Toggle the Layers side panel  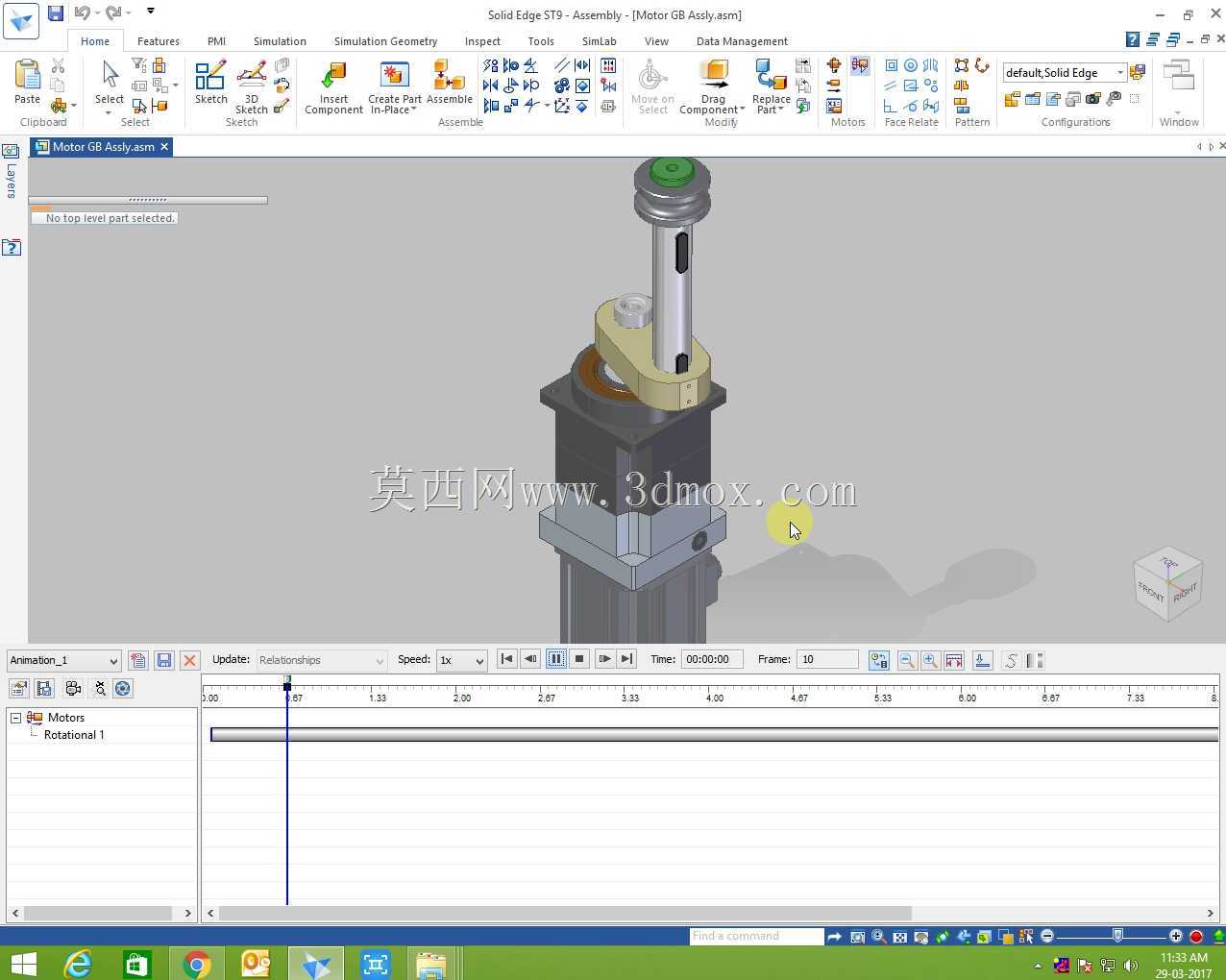[11, 171]
